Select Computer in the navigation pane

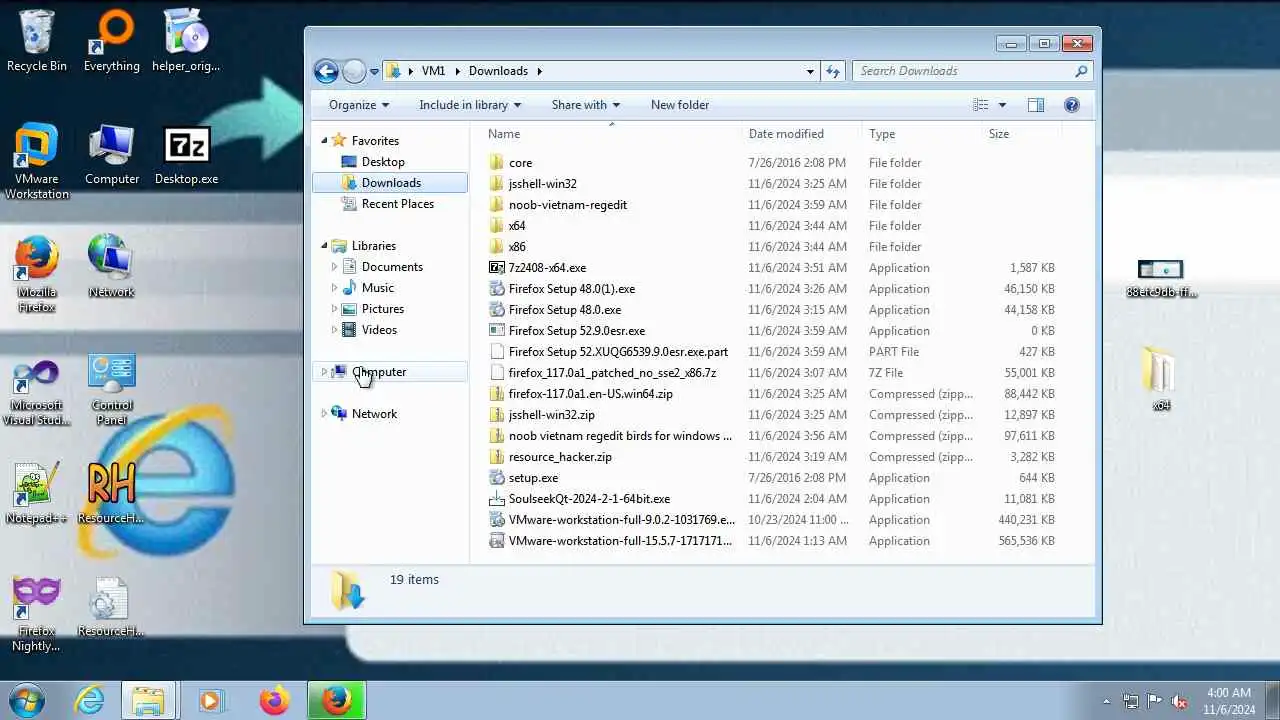379,372
